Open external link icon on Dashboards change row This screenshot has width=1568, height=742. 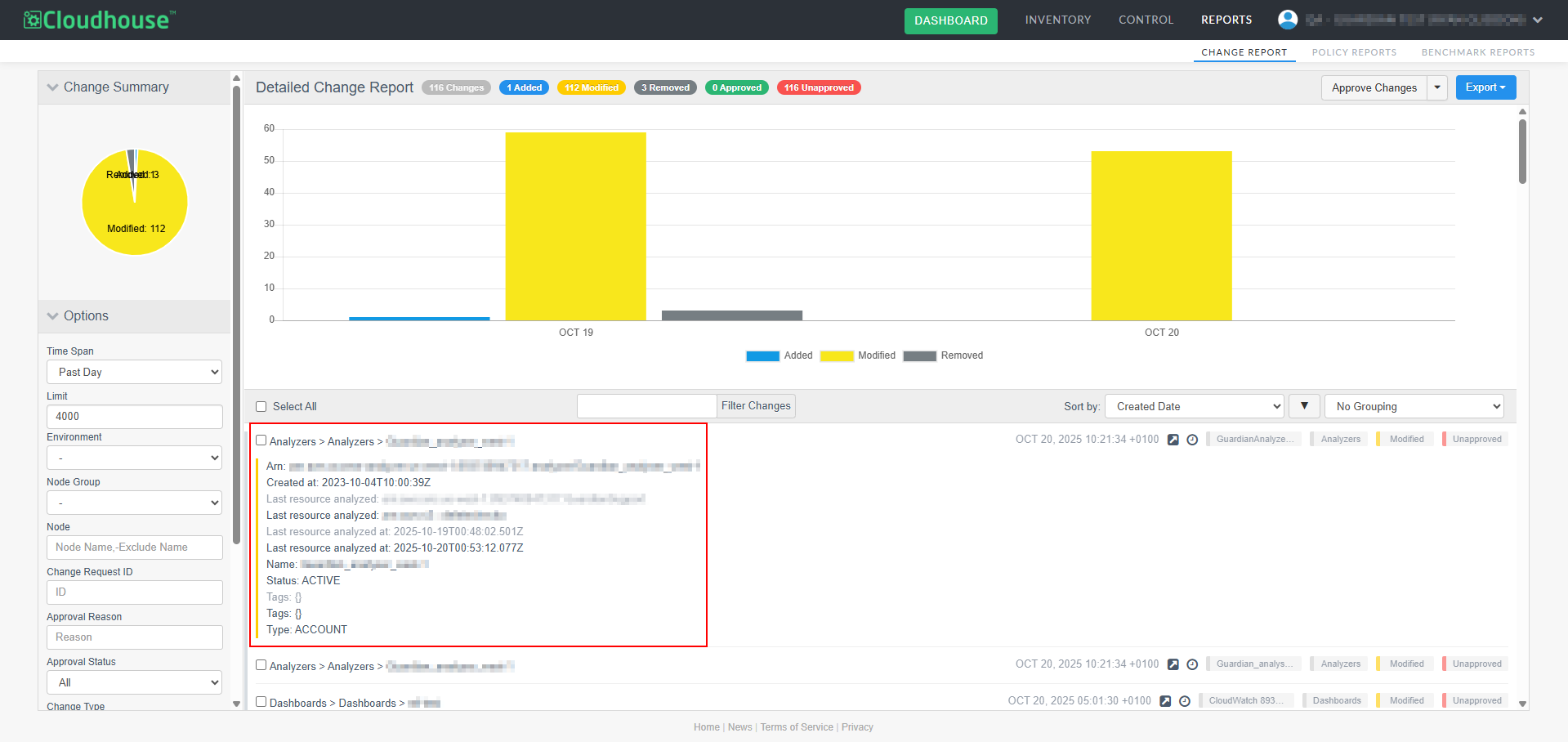1165,701
